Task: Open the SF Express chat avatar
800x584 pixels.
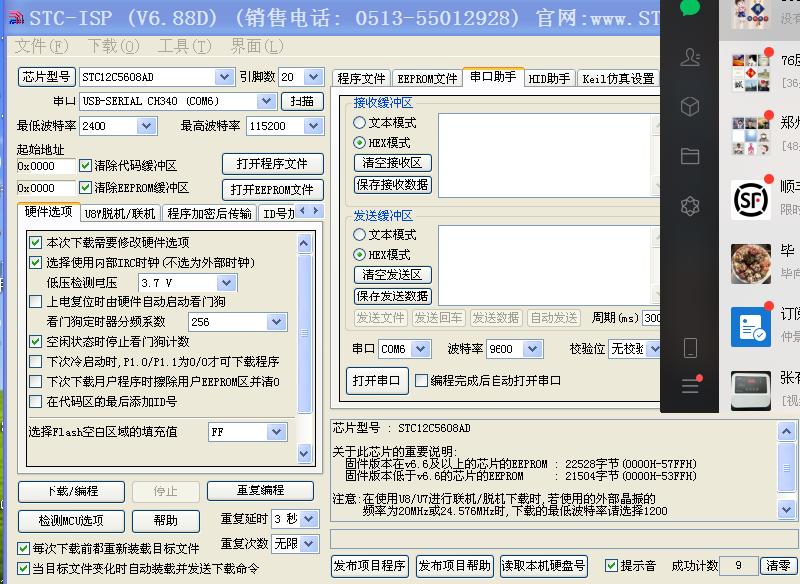Action: click(x=750, y=199)
